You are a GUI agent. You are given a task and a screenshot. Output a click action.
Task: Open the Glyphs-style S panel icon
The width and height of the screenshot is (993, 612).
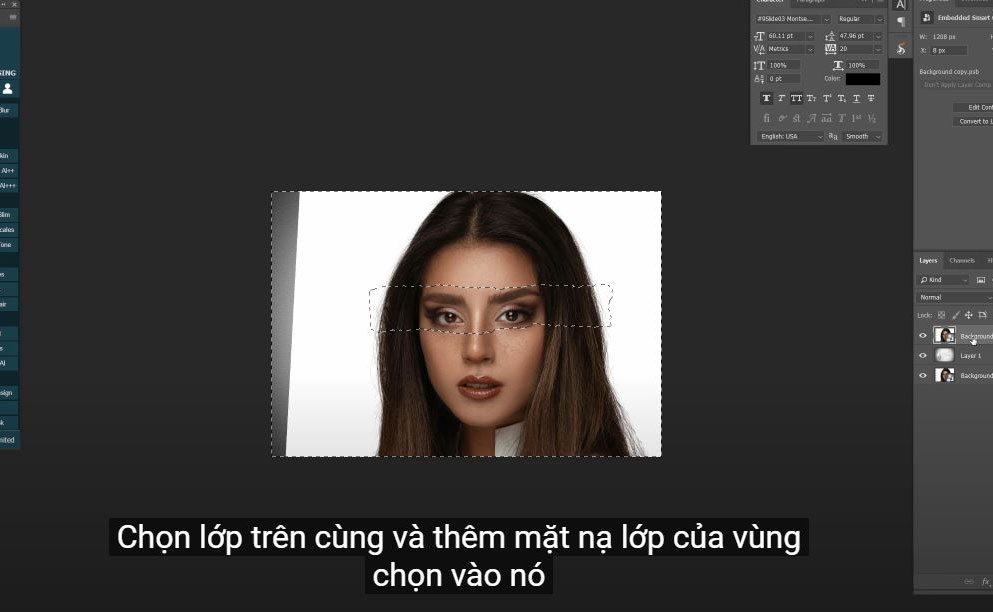click(900, 48)
